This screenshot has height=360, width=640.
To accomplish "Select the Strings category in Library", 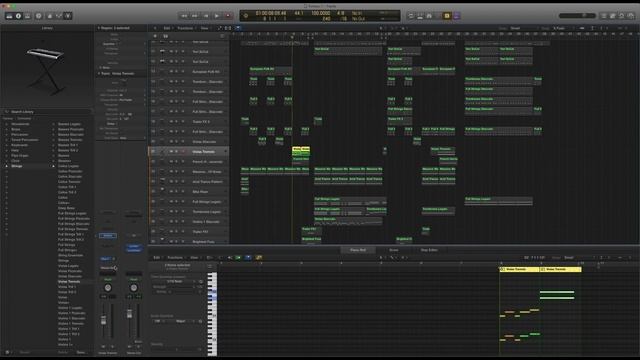I will point(17,166).
